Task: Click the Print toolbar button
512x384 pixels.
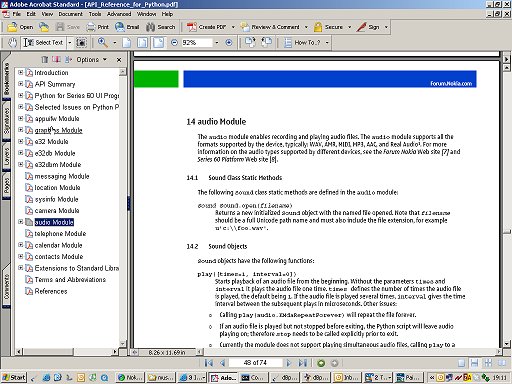Action: pos(98,27)
